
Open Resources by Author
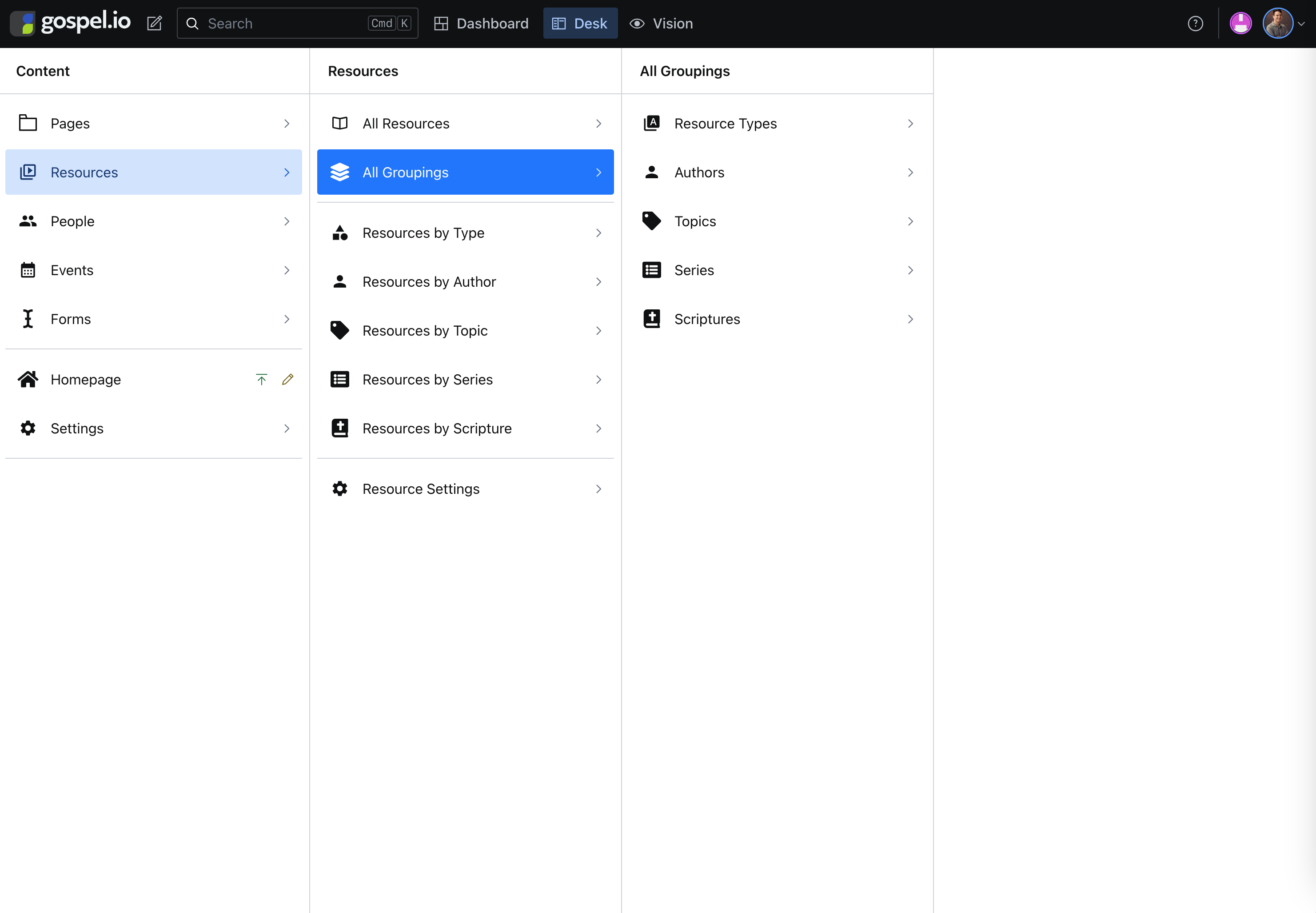pos(465,281)
